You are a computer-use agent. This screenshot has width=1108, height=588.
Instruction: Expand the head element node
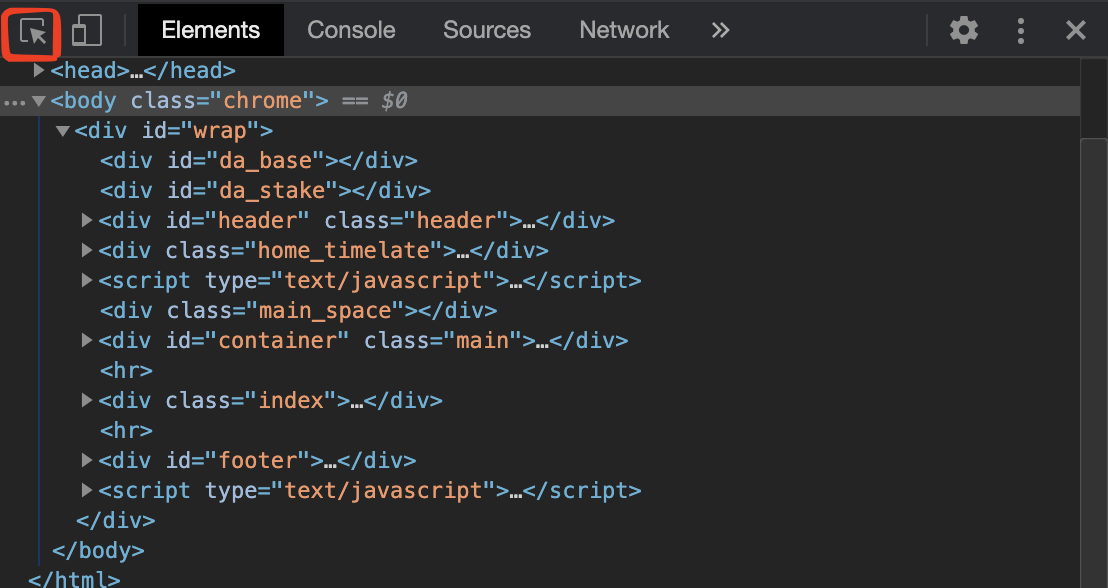point(39,71)
